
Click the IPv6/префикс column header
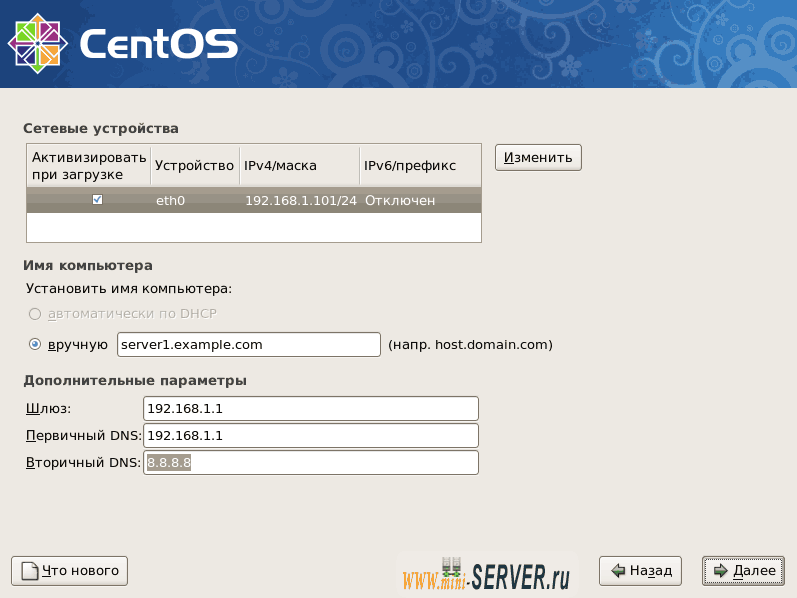click(x=420, y=166)
